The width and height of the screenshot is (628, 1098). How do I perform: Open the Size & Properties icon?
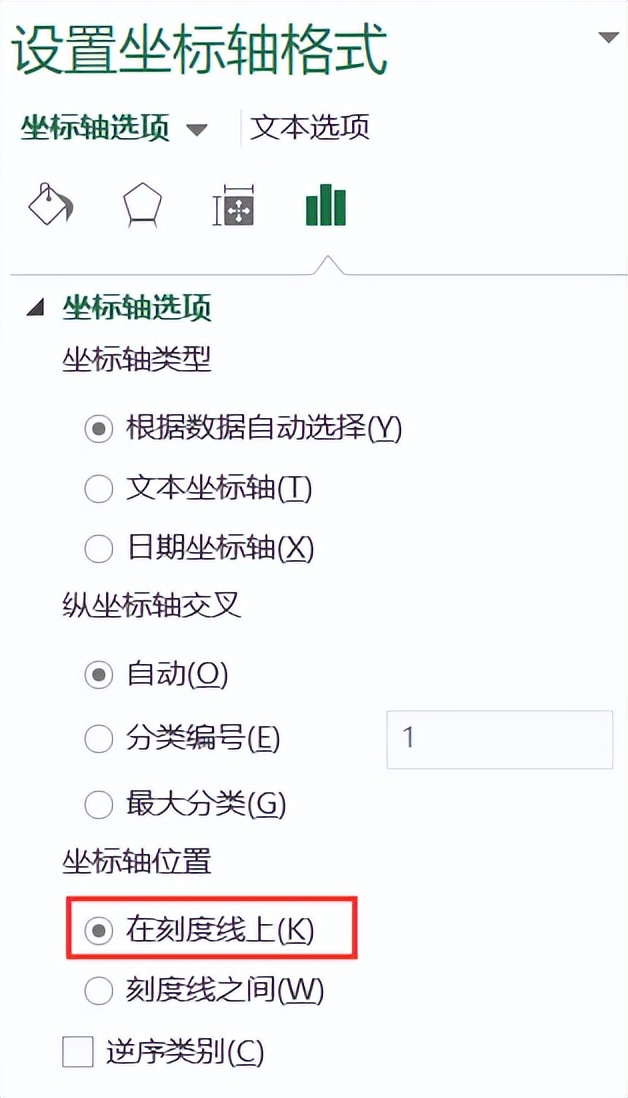coord(235,206)
